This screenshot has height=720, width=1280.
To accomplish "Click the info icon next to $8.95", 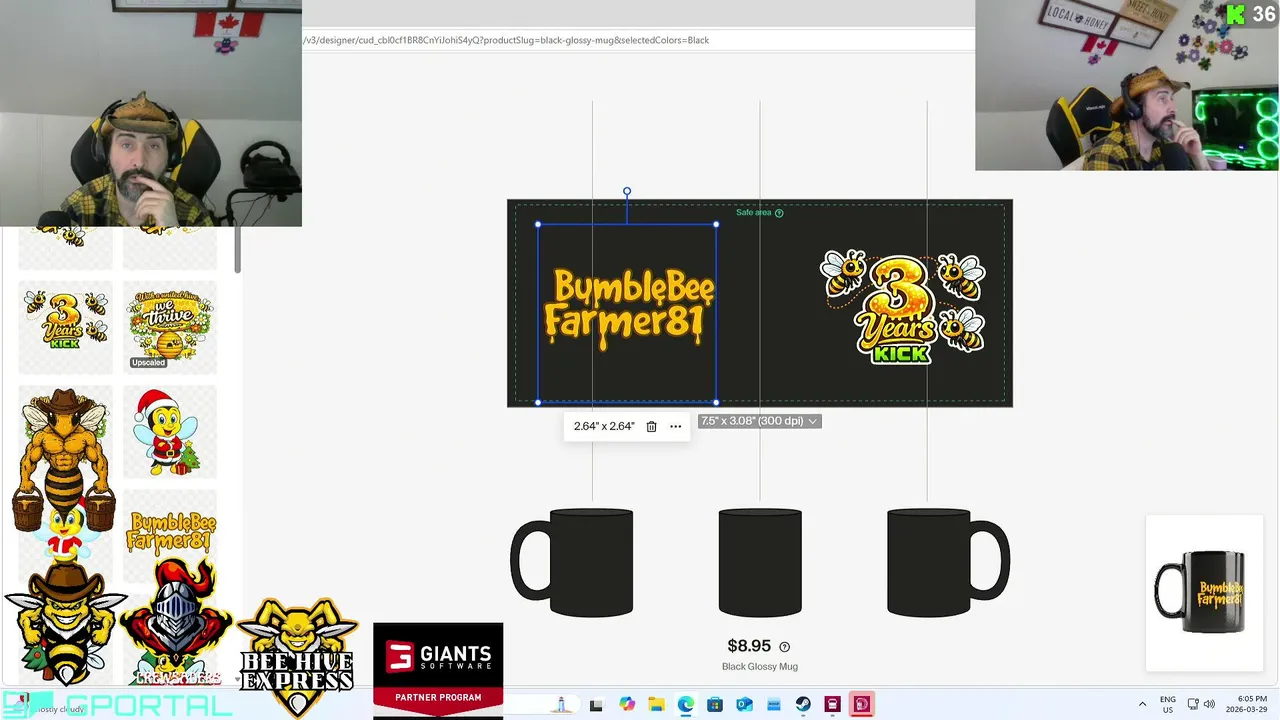I will (x=784, y=647).
